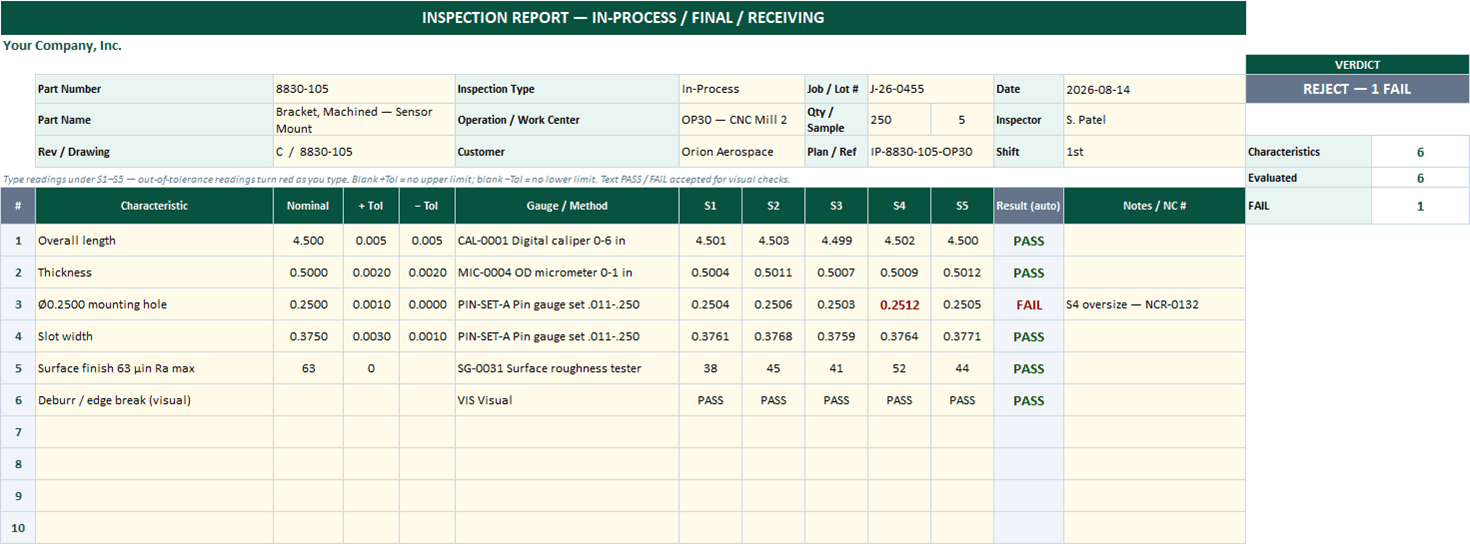Click the Plan / Ref value IP-8830-105-OP30

[930, 152]
